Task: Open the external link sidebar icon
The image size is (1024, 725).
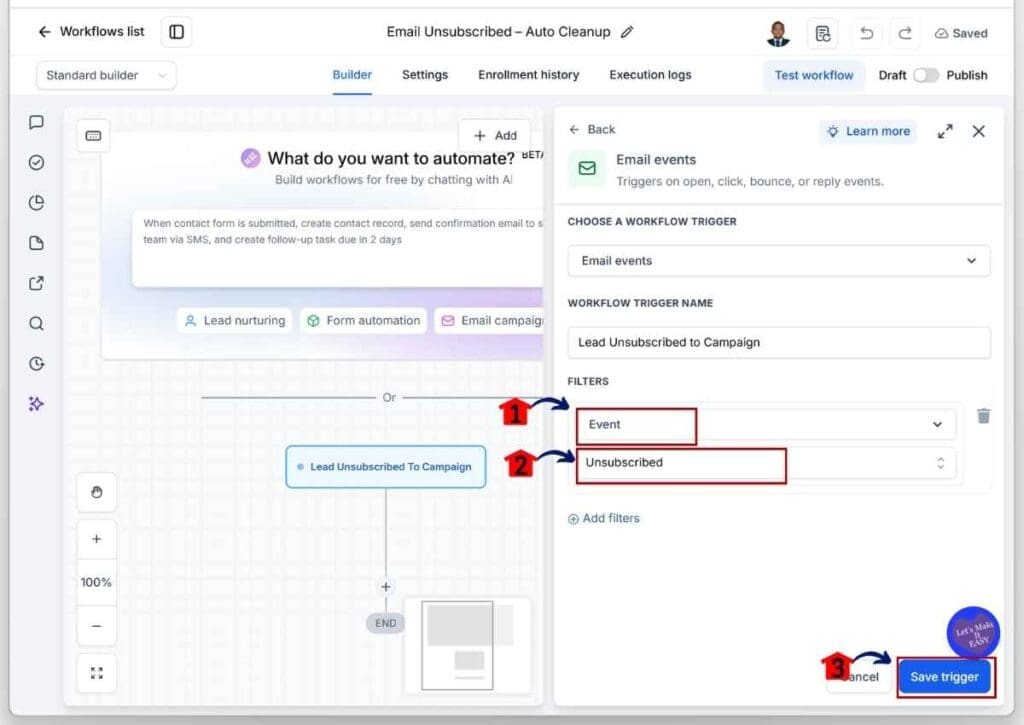Action: click(37, 283)
